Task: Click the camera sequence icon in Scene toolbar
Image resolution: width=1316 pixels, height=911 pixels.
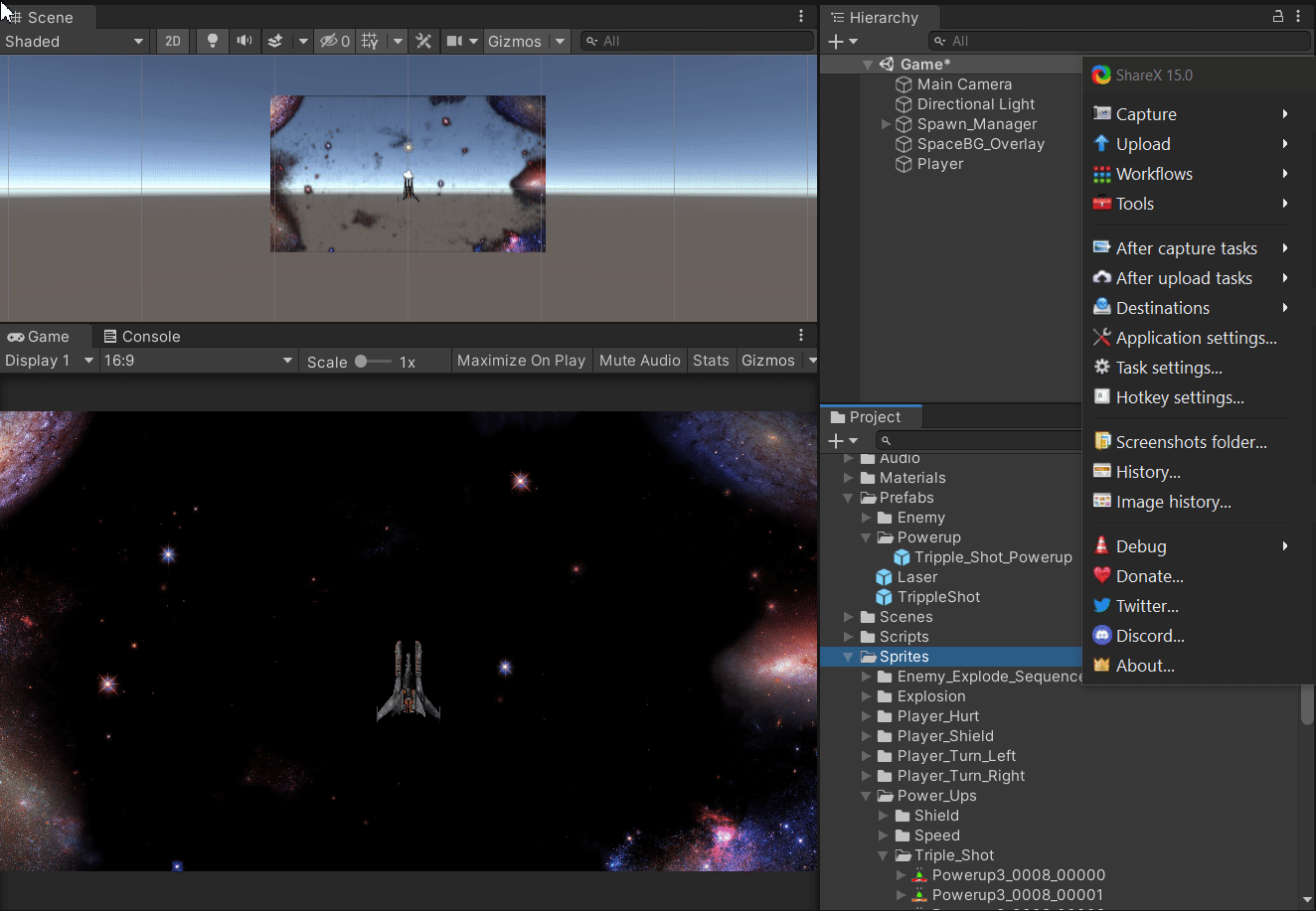Action: [x=454, y=41]
